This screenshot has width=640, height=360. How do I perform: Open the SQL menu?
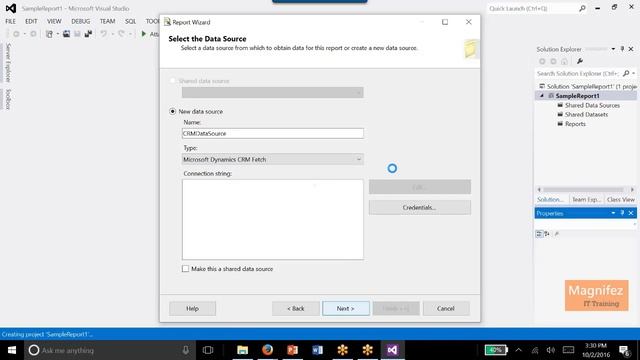(x=130, y=21)
